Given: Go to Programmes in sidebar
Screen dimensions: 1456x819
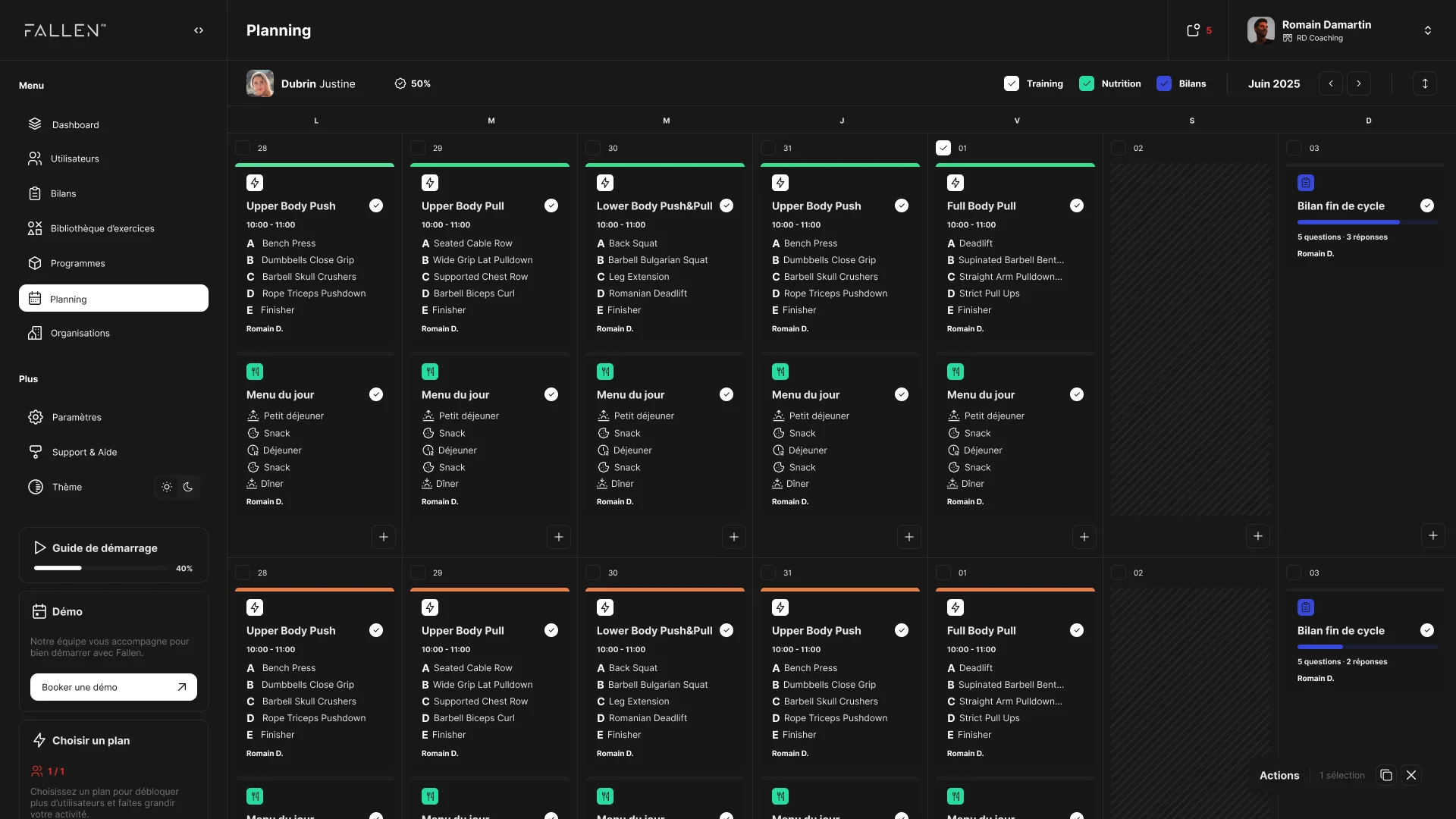Looking at the screenshot, I should point(114,263).
